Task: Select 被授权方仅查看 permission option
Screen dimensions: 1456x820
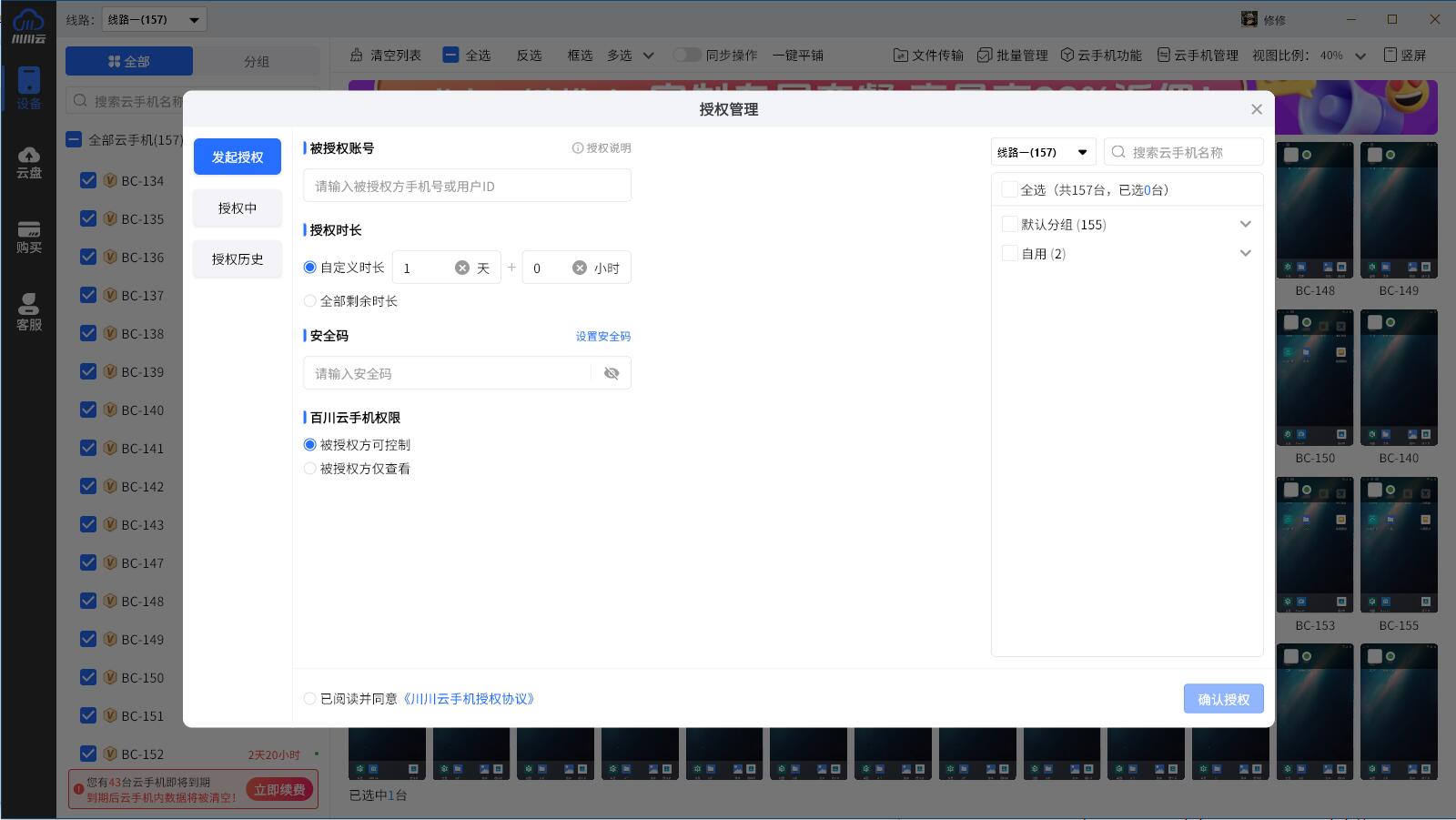Action: tap(310, 469)
